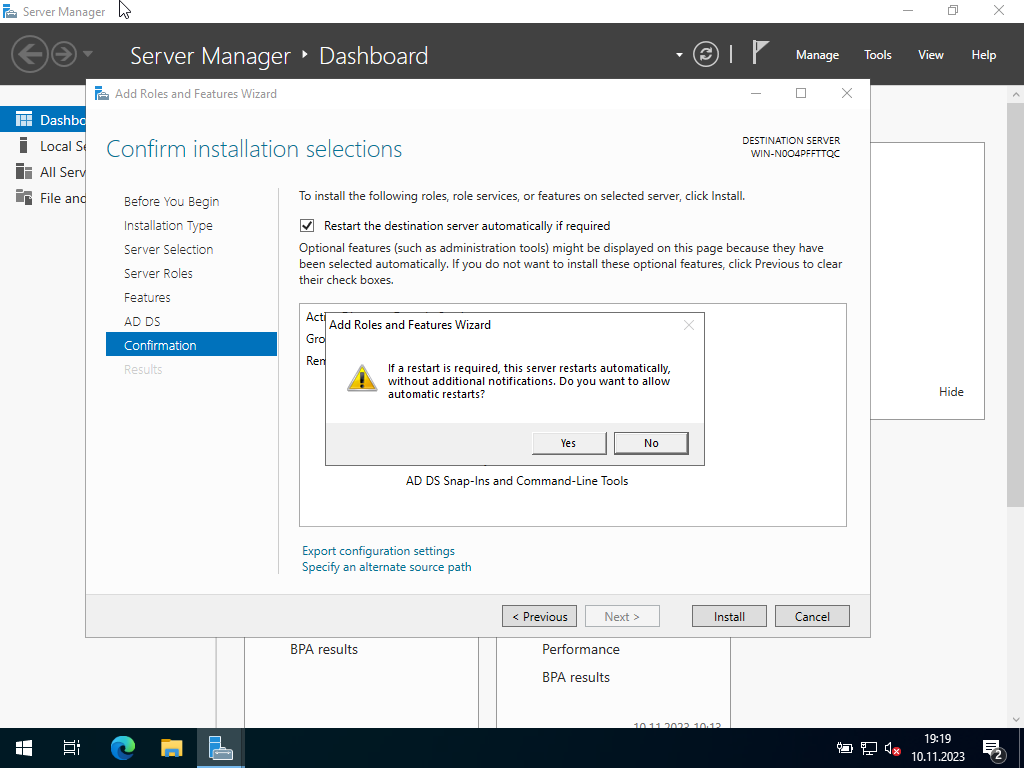Select Local Server in the sidebar
This screenshot has height=768, width=1024.
point(43,146)
